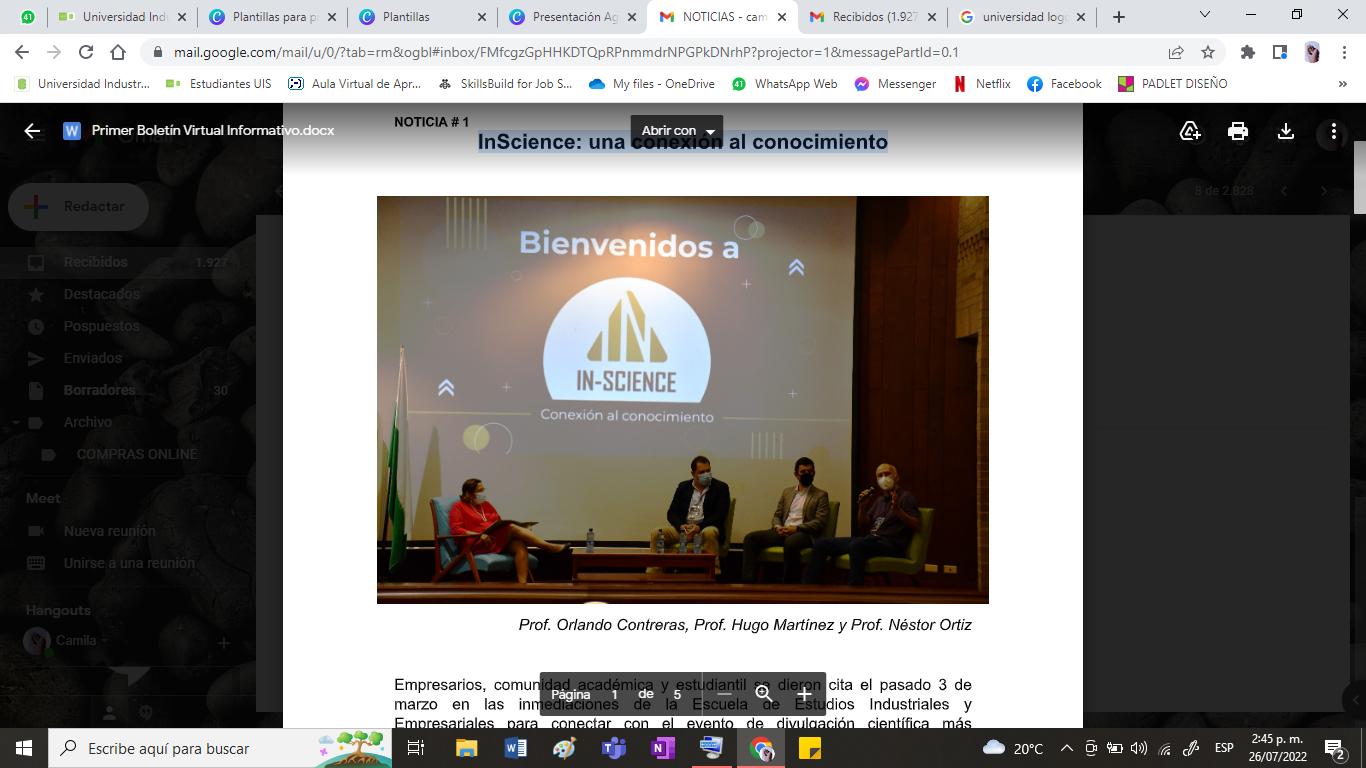This screenshot has width=1366, height=768.
Task: Zoom in the document preview
Action: pyautogui.click(x=803, y=694)
